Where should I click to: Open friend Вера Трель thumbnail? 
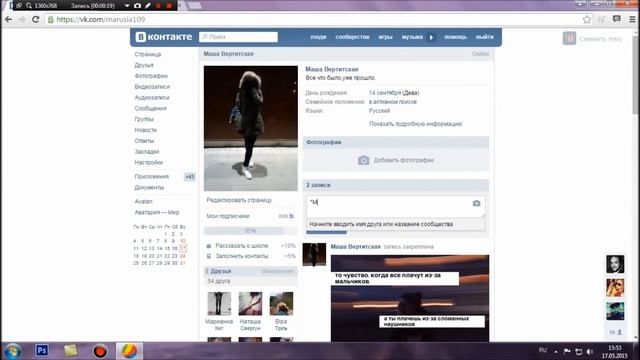coord(281,304)
